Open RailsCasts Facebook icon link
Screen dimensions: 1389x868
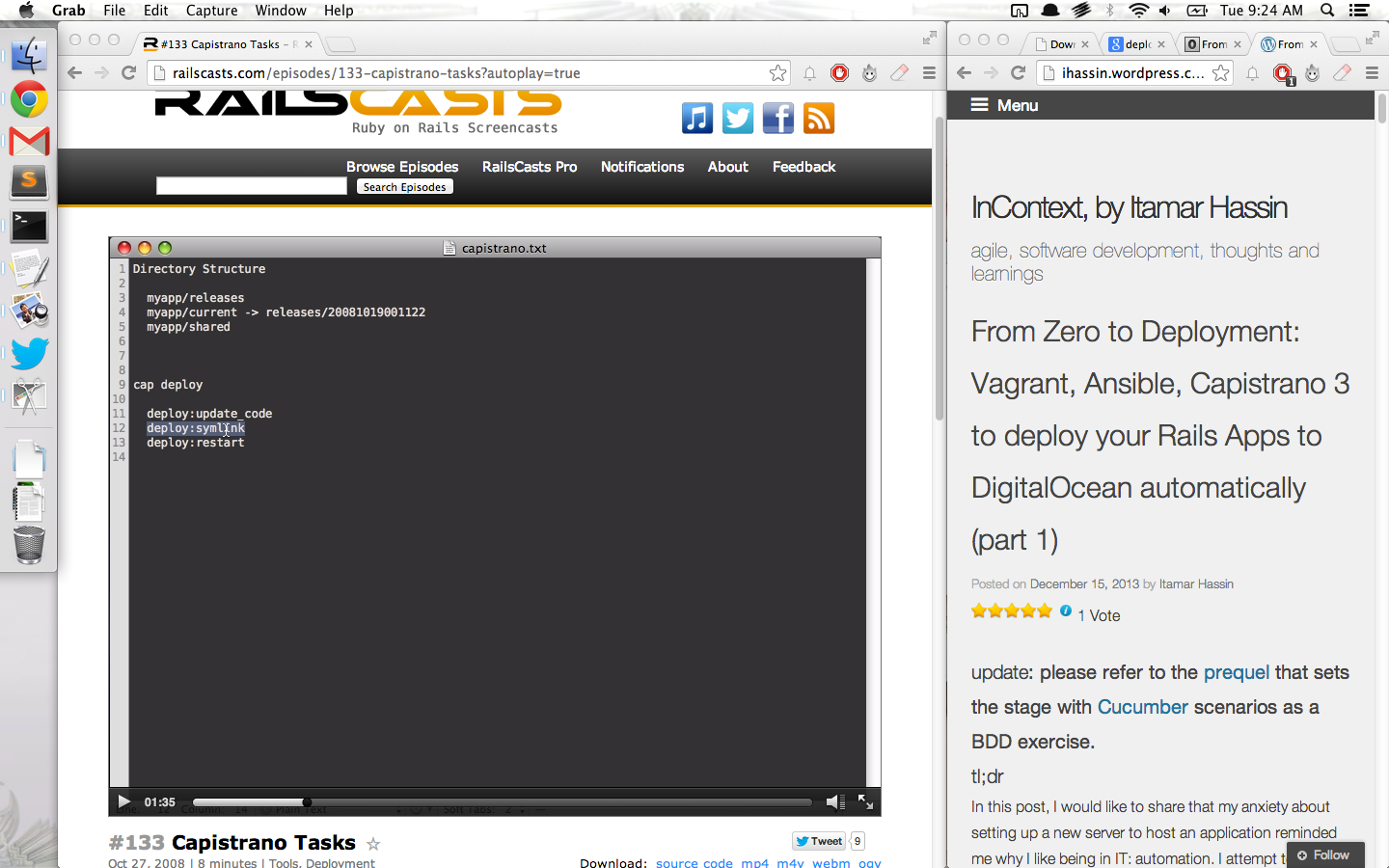pyautogui.click(x=778, y=119)
